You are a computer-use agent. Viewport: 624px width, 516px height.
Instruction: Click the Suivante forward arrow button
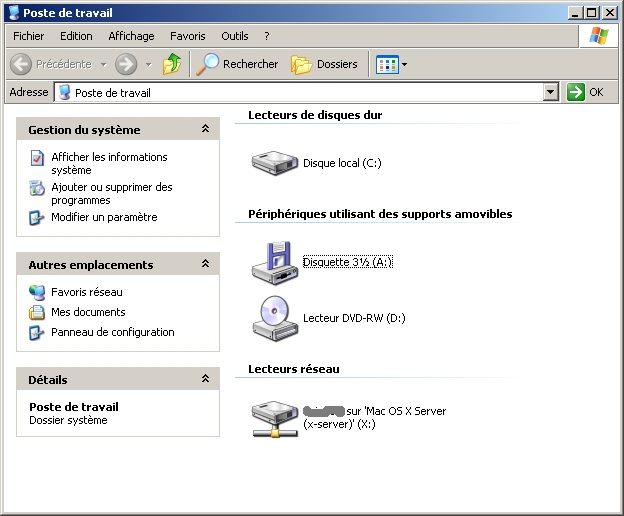point(125,64)
